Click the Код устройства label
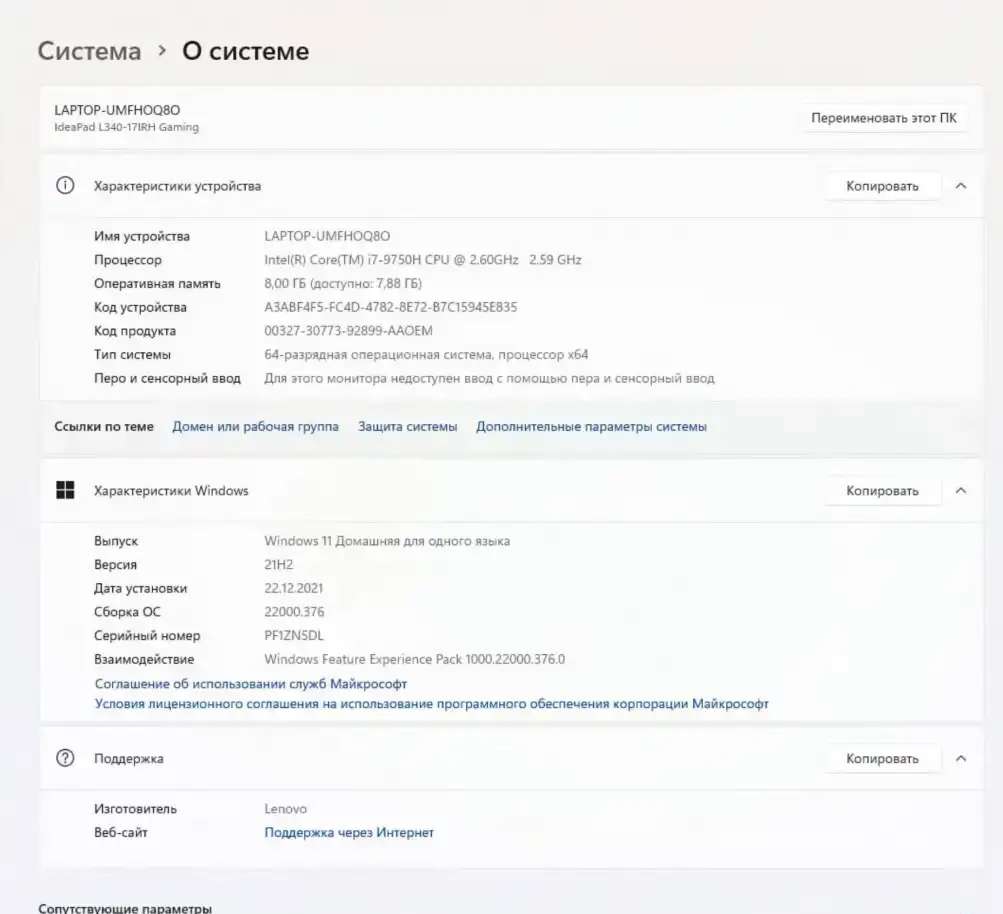 (140, 307)
